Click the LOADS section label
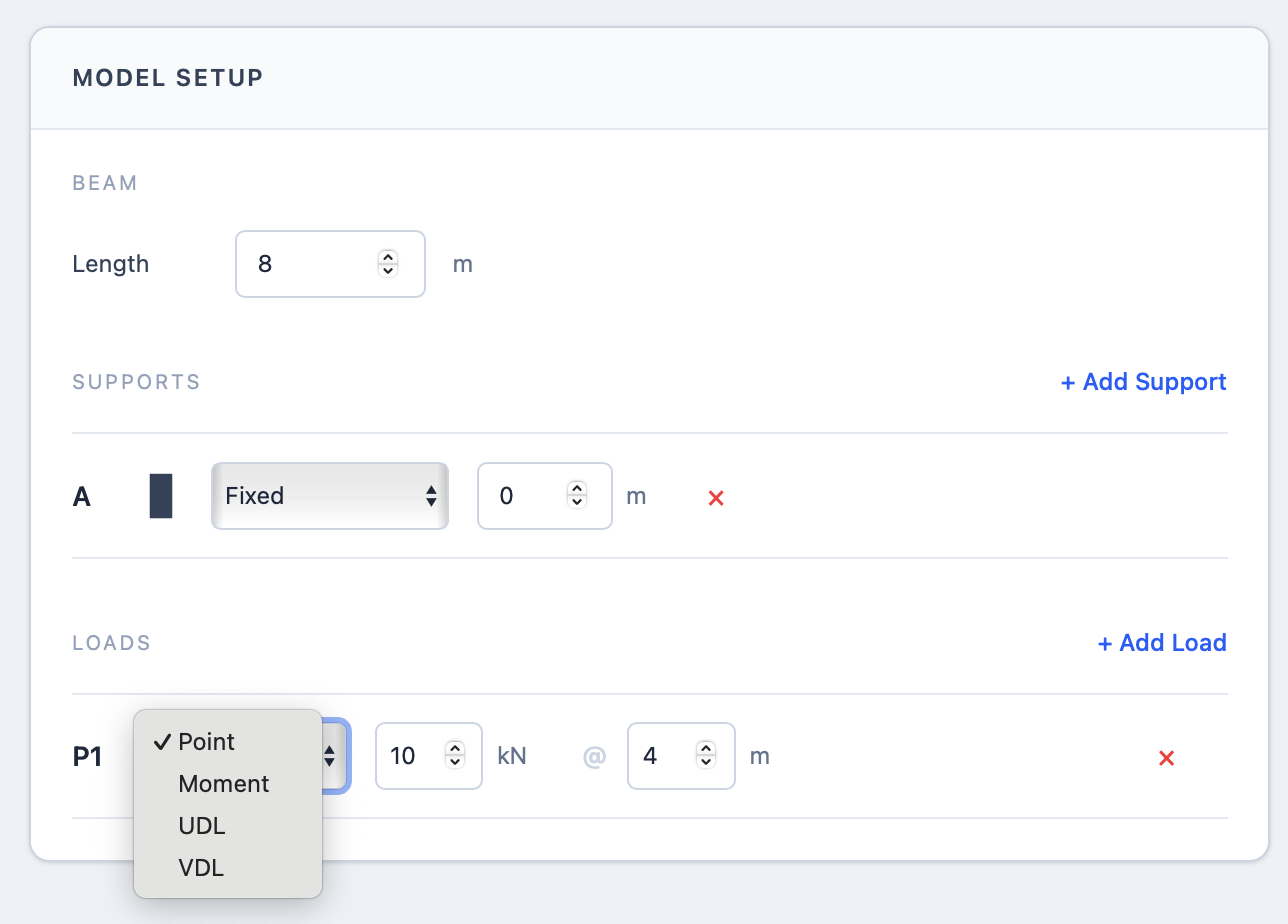 click(112, 643)
